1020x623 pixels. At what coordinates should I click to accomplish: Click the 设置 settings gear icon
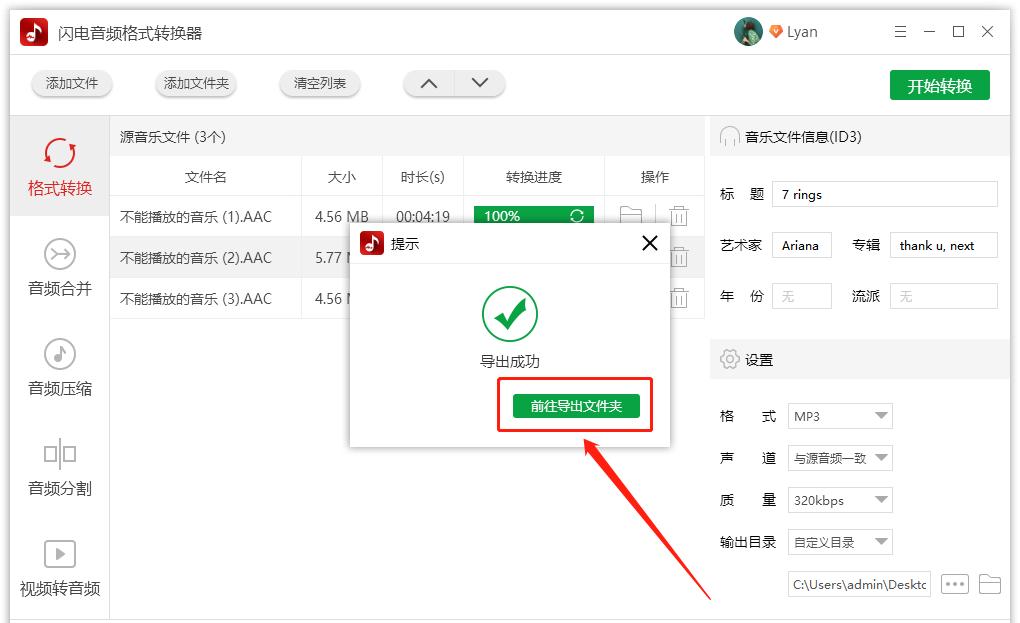(728, 359)
